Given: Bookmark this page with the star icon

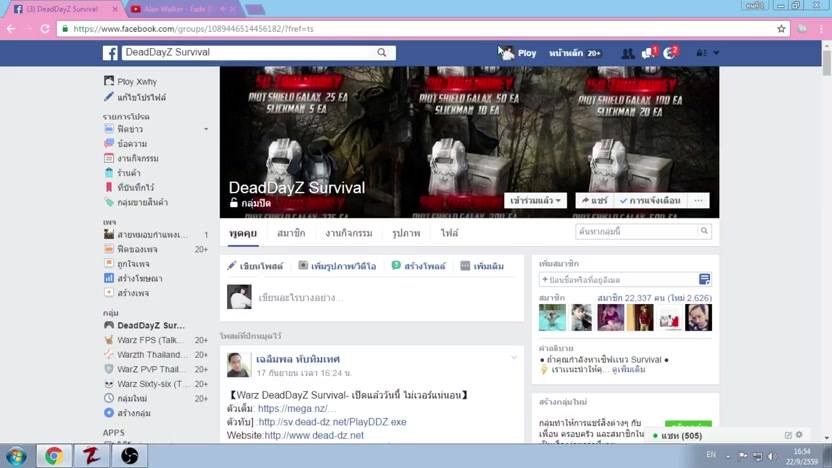Looking at the screenshot, I should [x=781, y=29].
